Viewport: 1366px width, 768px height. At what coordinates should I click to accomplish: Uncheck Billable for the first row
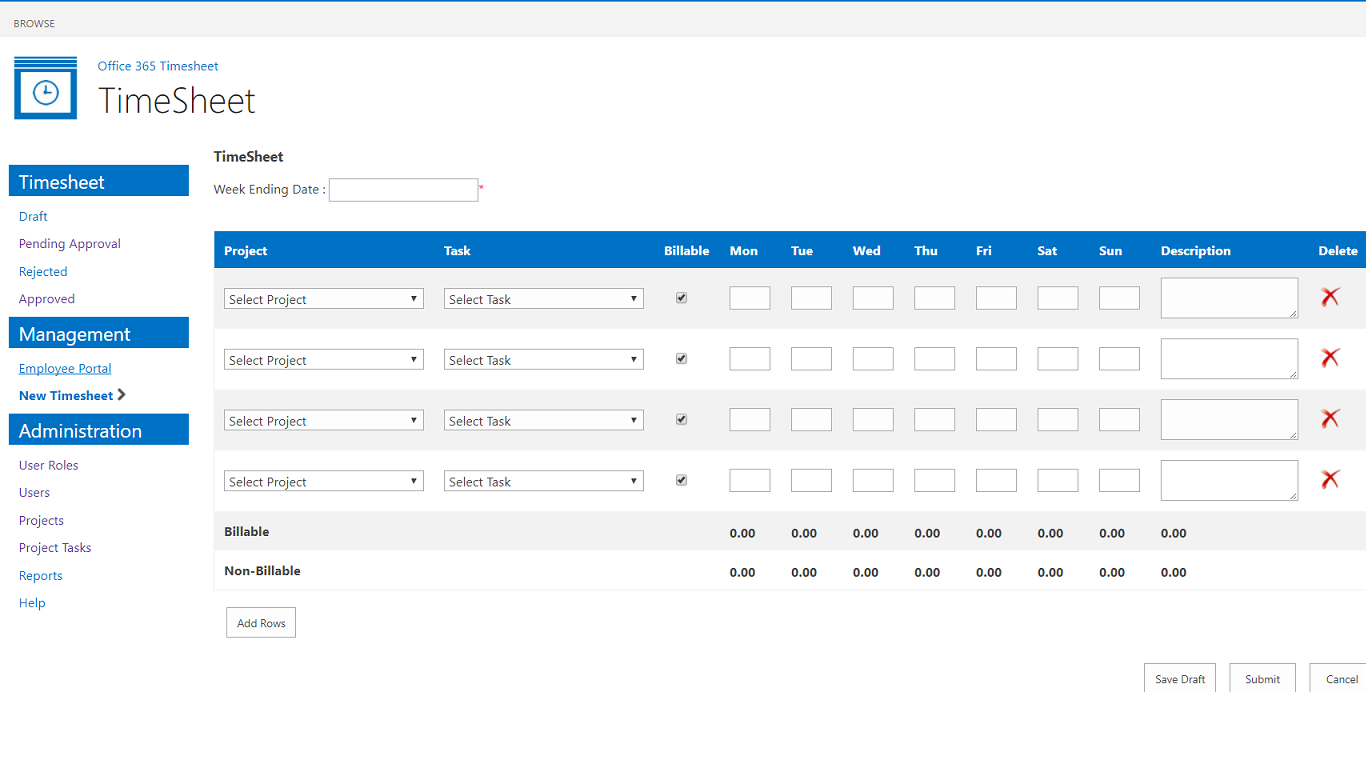pos(681,297)
